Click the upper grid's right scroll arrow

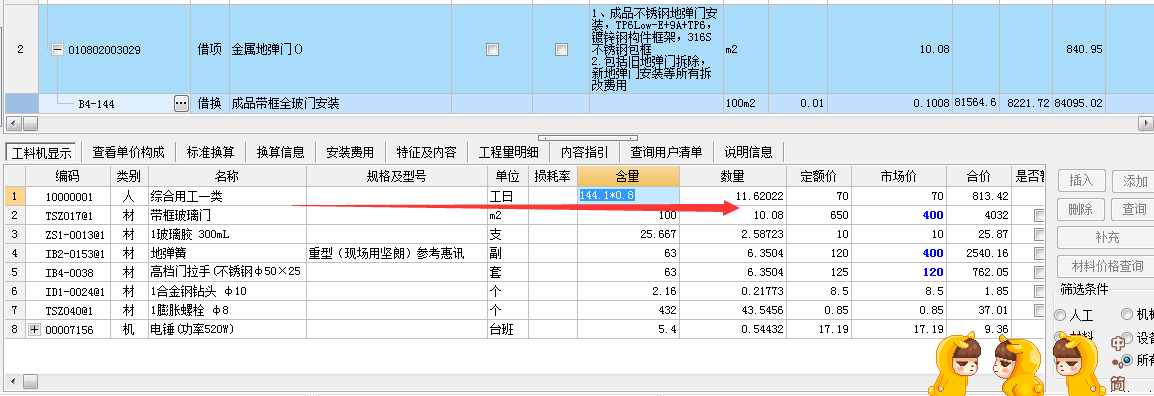(x=1145, y=123)
